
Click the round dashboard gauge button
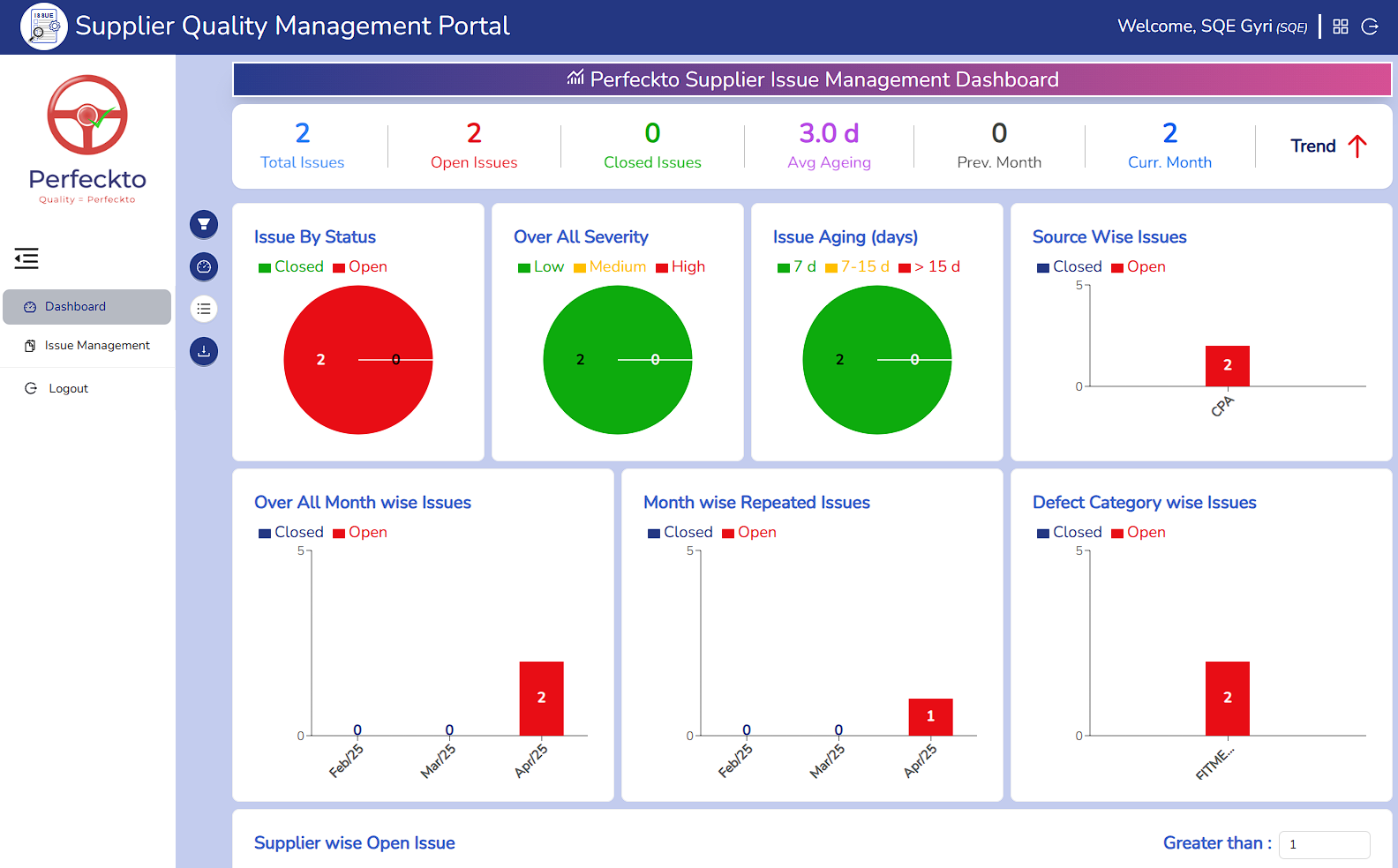pos(204,266)
